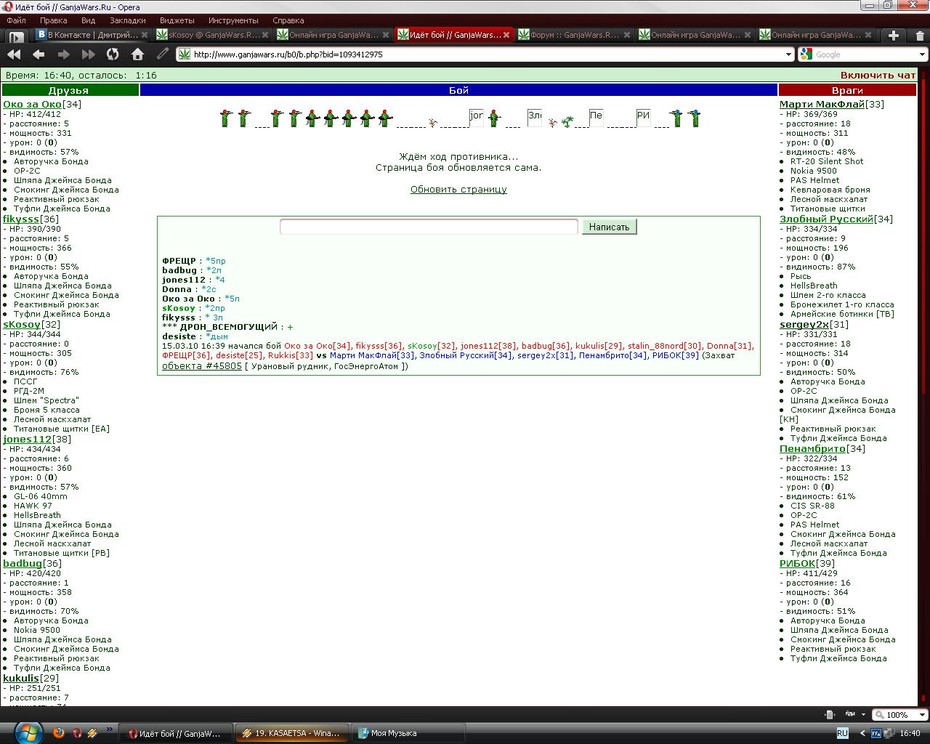Open a new tab with plus icon
930x744 pixels.
click(x=893, y=36)
